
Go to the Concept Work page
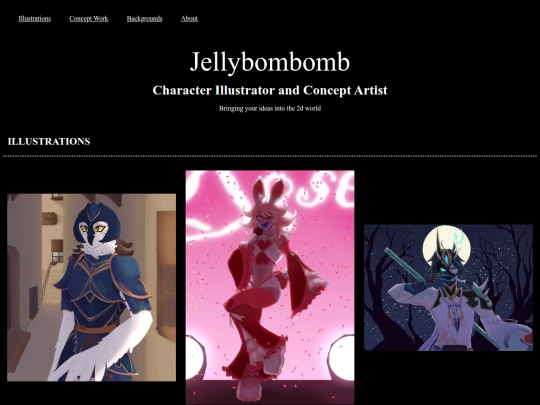click(x=89, y=19)
